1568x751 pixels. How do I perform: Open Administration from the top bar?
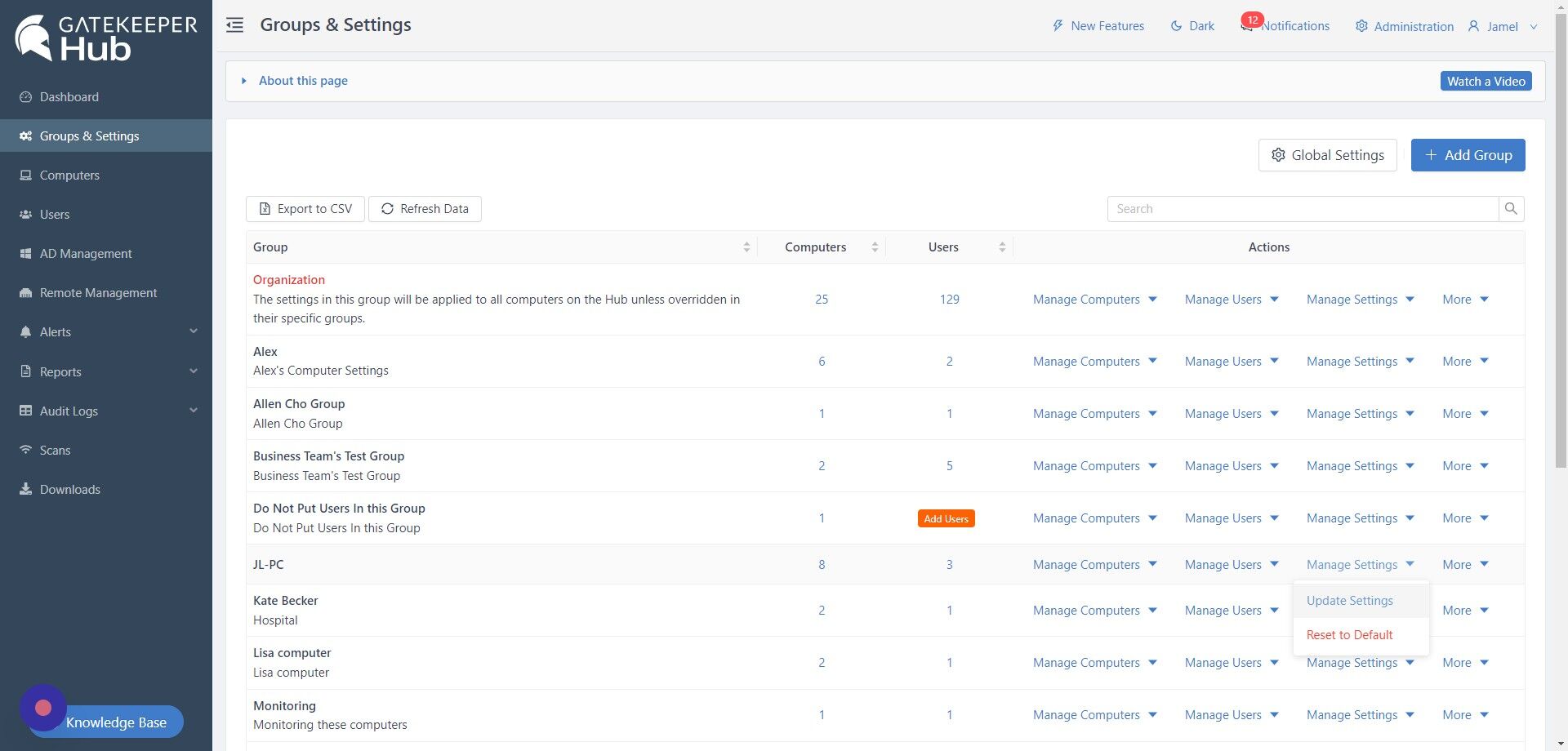1405,26
